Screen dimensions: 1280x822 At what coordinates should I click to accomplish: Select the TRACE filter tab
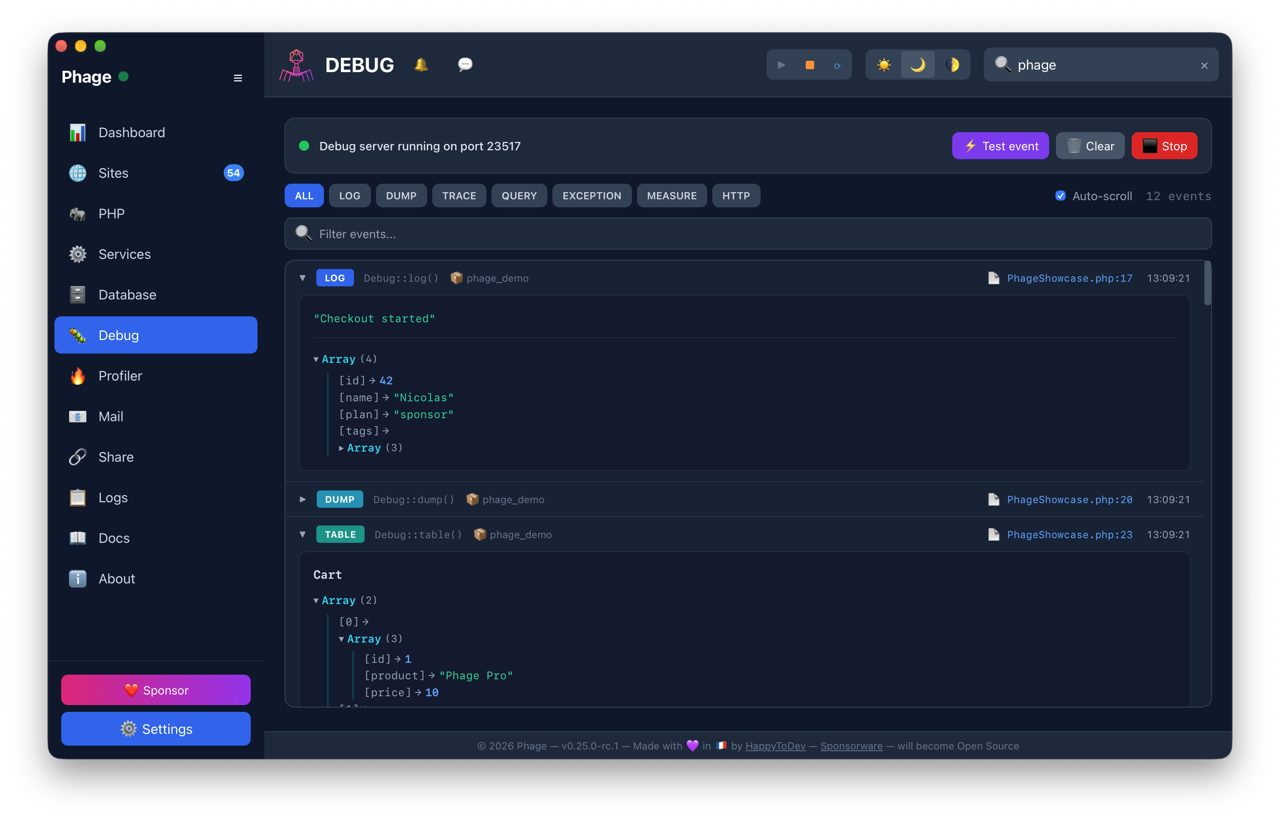459,196
